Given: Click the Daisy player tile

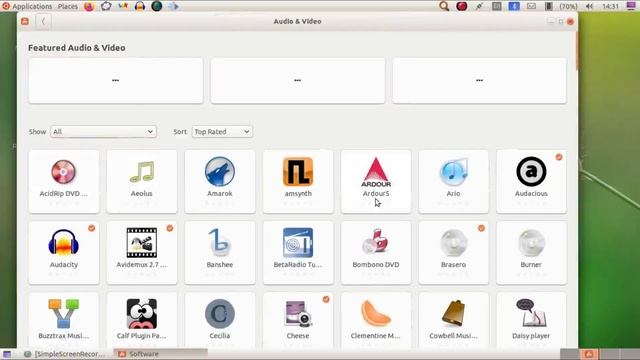Looking at the screenshot, I should (531, 320).
